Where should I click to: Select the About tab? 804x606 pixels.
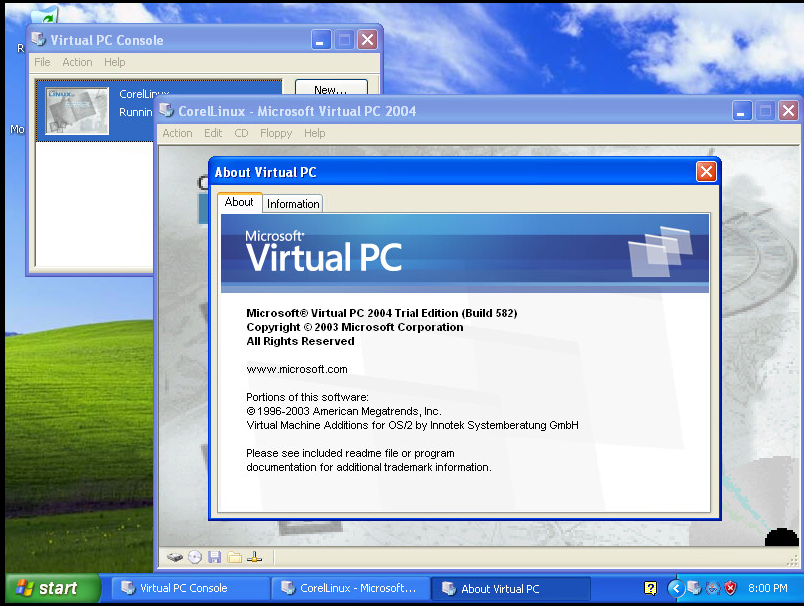point(239,202)
